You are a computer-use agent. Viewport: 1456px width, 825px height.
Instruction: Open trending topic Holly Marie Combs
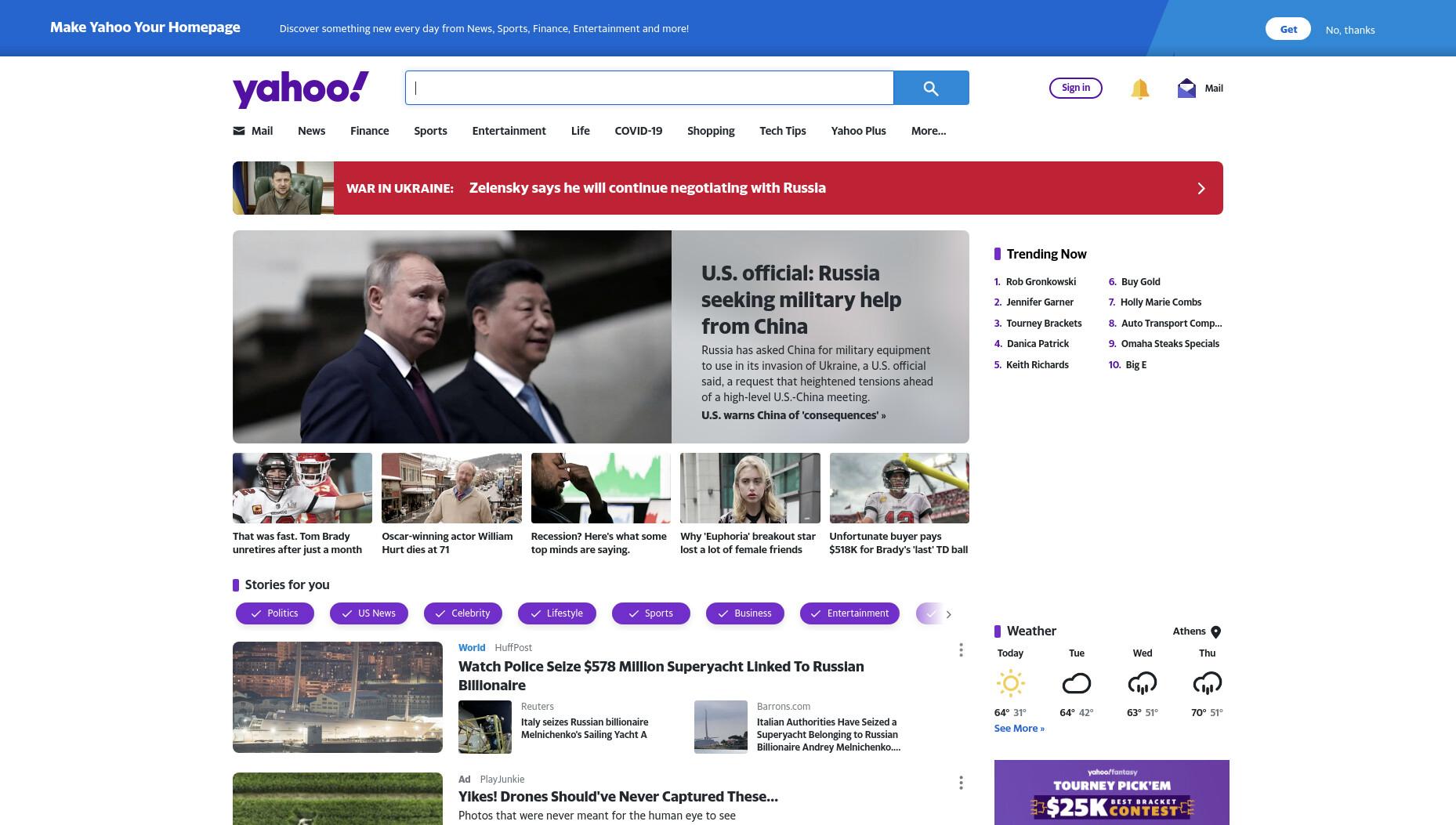[x=1161, y=302]
